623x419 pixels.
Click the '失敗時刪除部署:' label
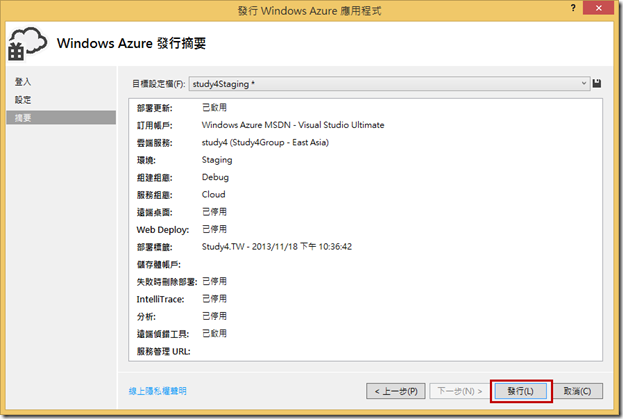[167, 282]
